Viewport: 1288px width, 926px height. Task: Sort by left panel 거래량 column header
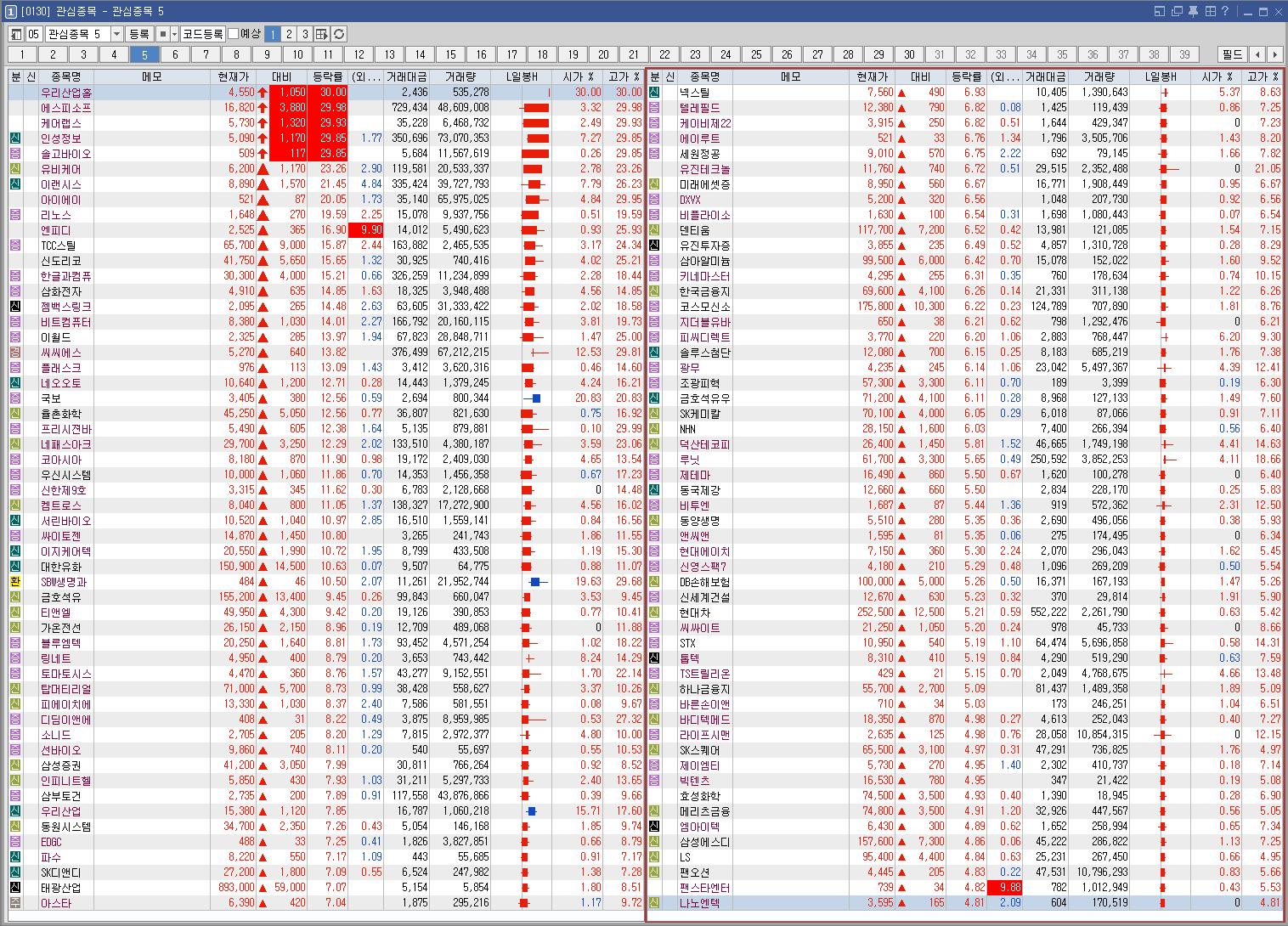(x=460, y=76)
